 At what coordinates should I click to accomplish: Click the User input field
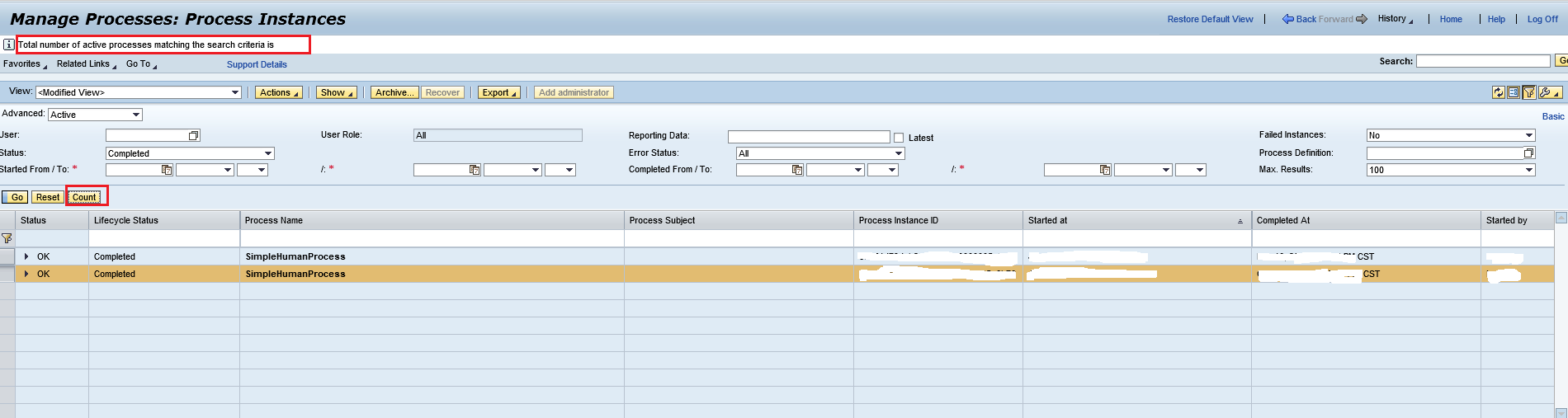tap(147, 135)
